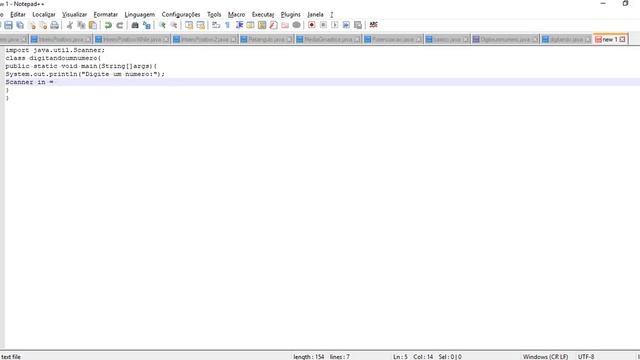Open the Replace dialog from the toolbar
The width and height of the screenshot is (640, 360).
coord(147,25)
